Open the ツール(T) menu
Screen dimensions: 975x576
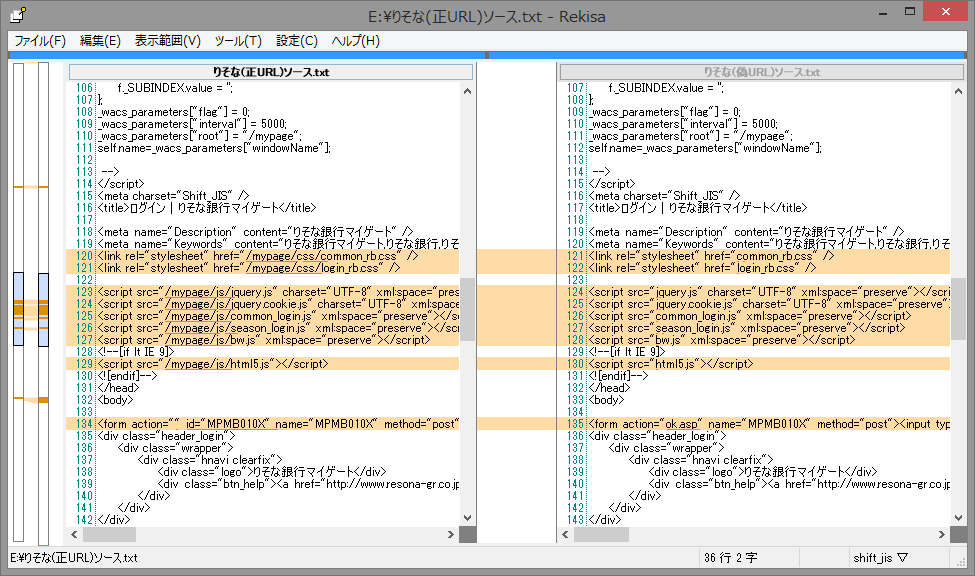tap(238, 41)
